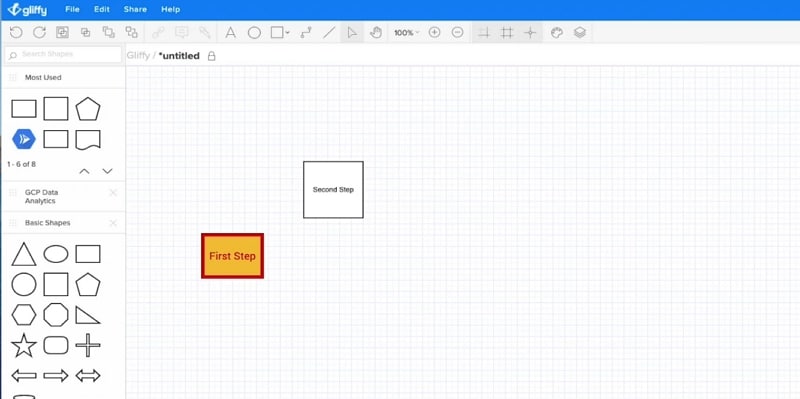
Task: Click the Duplicate shape icon
Action: [x=86, y=33]
